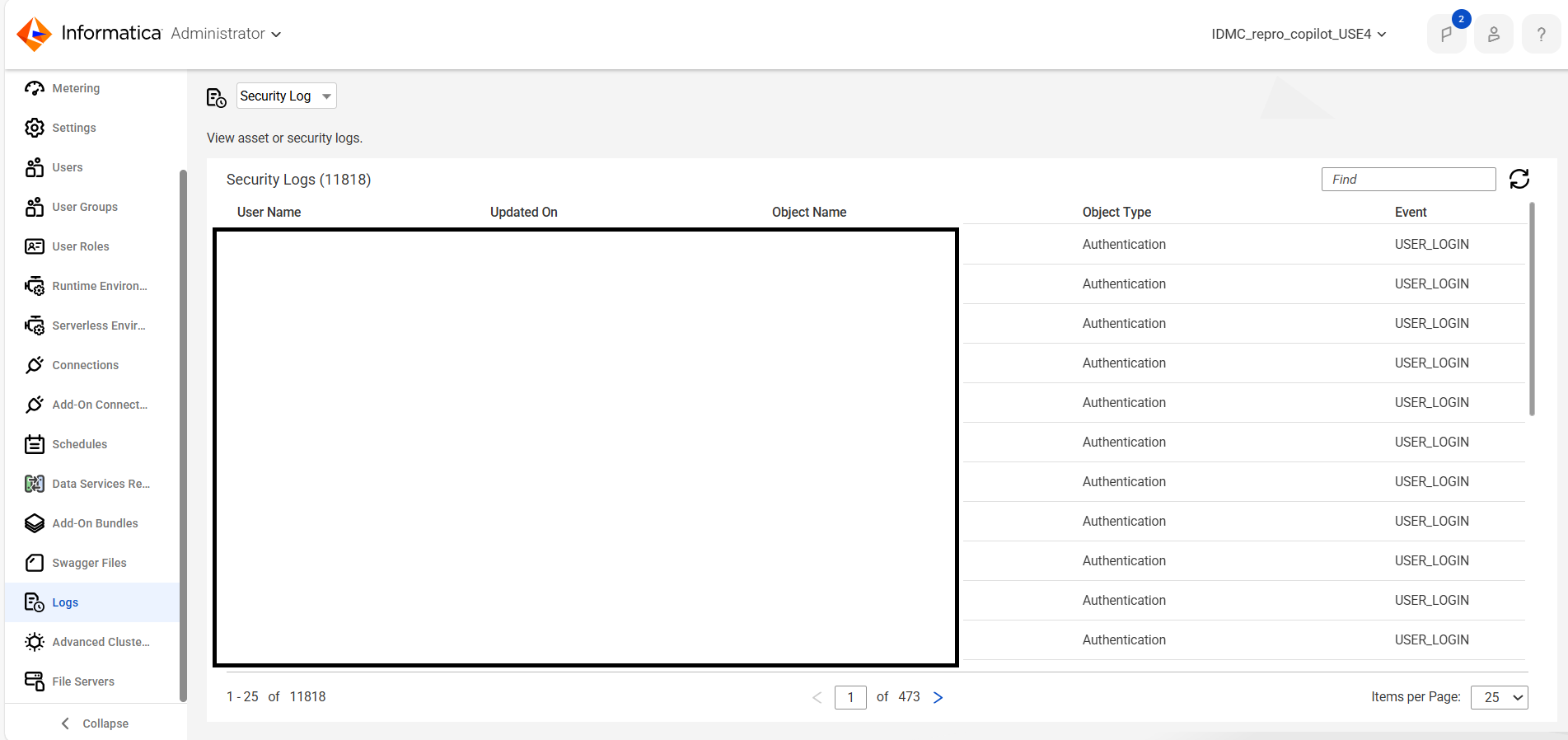1568x740 pixels.
Task: Open the File Servers icon
Action: (35, 681)
